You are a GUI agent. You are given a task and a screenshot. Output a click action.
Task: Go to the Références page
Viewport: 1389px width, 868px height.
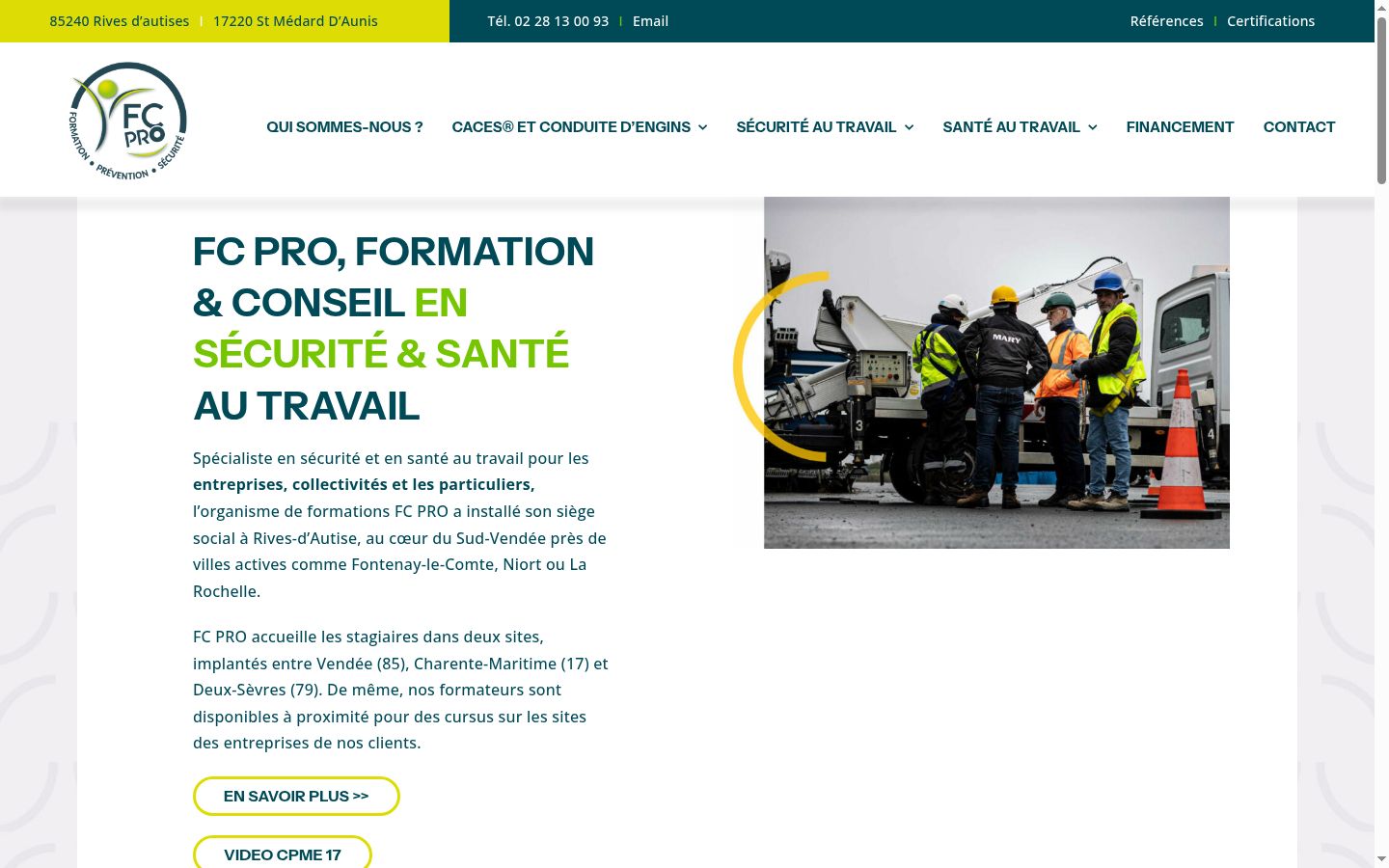pos(1166,21)
